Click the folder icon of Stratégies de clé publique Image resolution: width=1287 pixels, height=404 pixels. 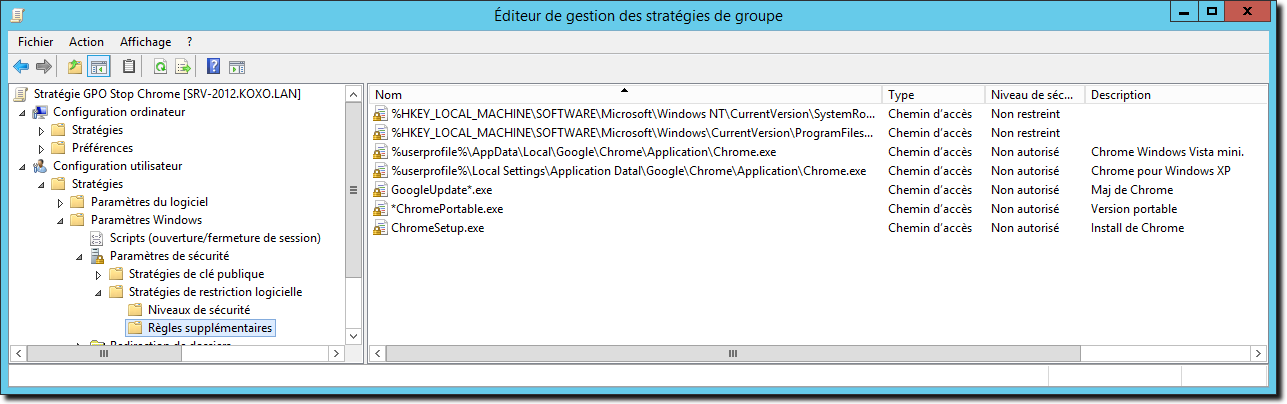tap(116, 274)
